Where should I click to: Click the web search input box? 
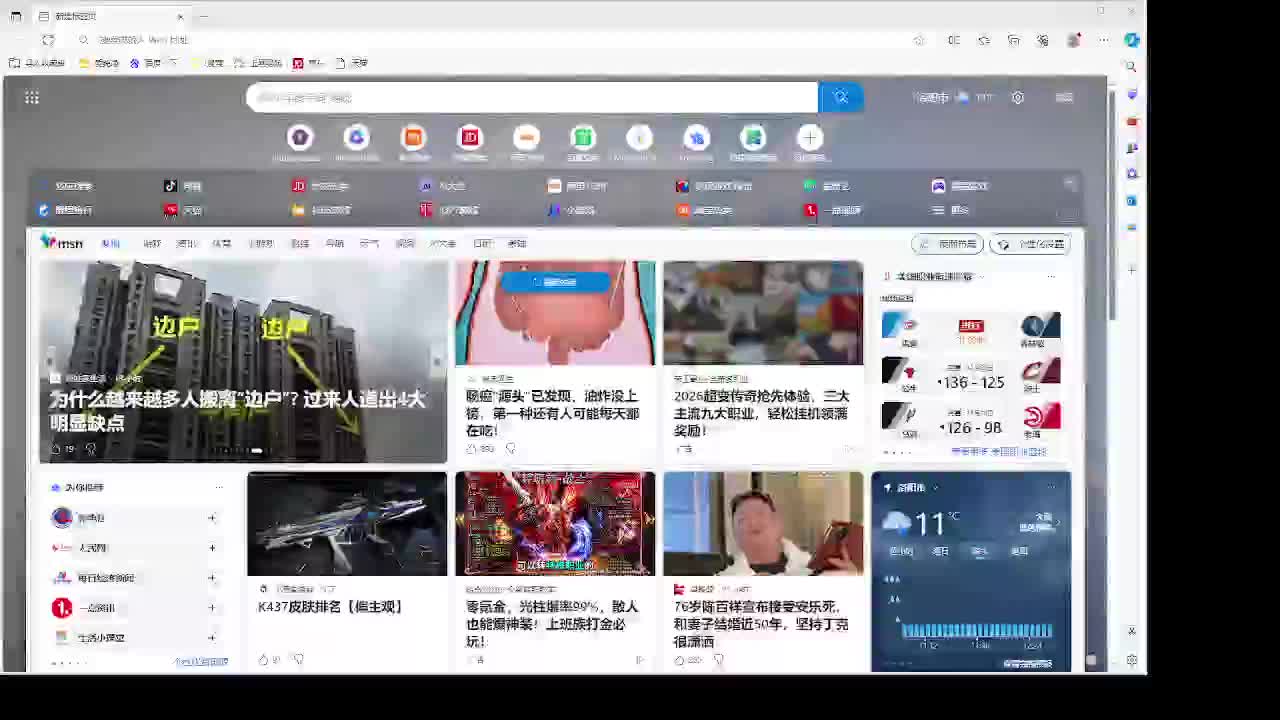[x=530, y=97]
